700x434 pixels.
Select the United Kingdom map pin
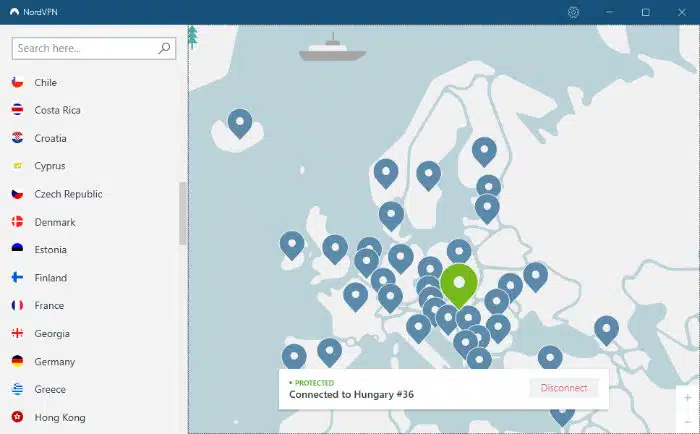coord(335,249)
